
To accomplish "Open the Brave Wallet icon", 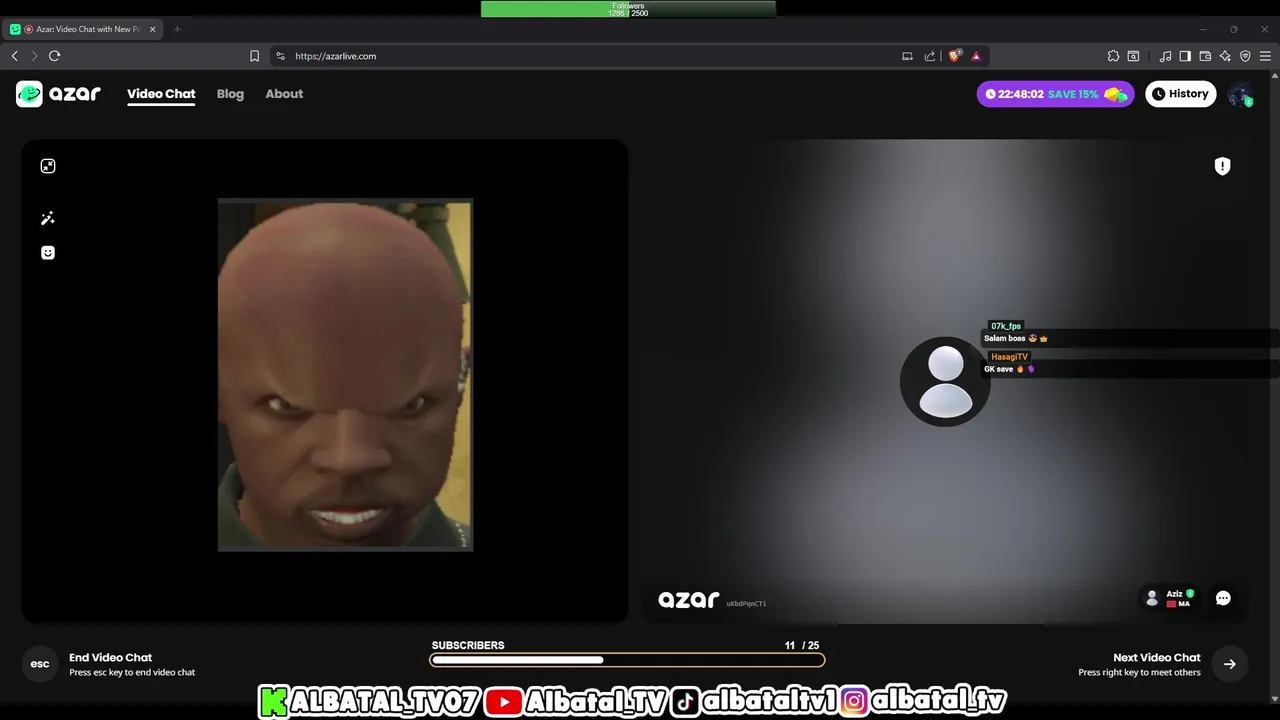I will (x=1205, y=56).
